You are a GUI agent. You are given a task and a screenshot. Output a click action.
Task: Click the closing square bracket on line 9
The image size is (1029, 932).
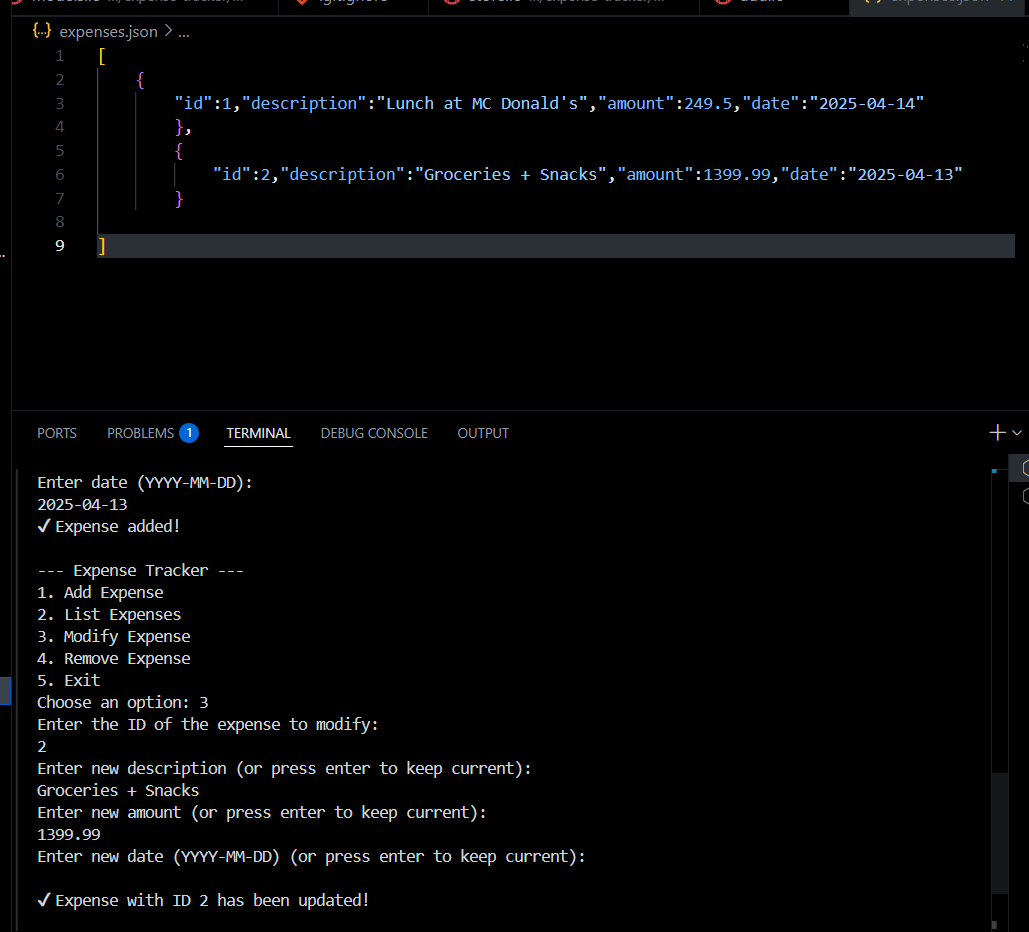tap(102, 246)
